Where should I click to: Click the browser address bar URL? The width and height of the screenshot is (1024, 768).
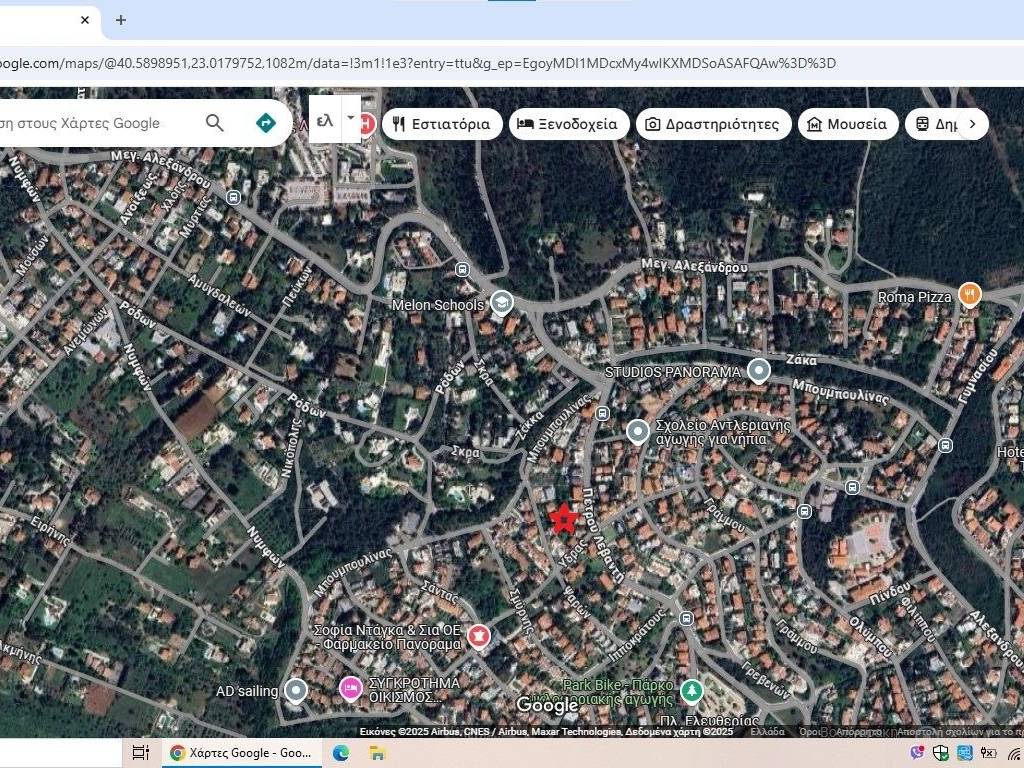(x=420, y=63)
